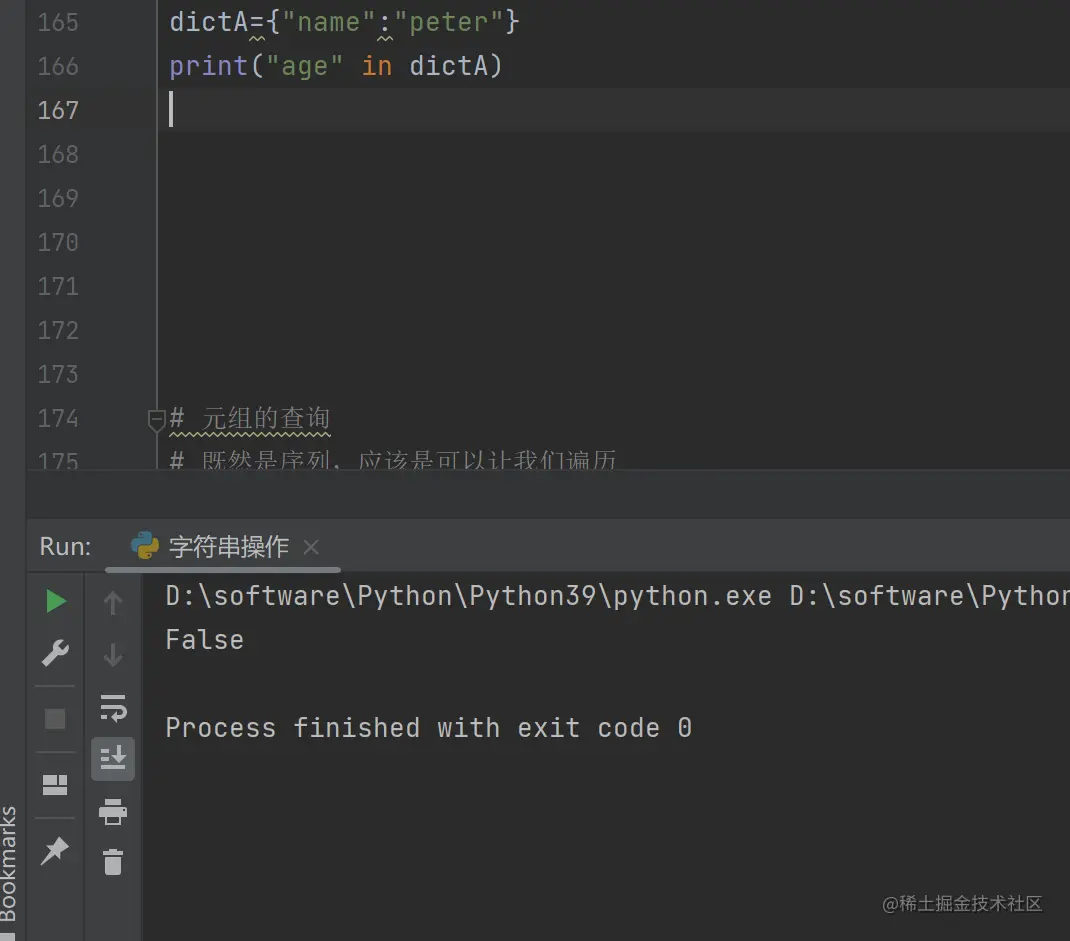Click line number 167 in the gutter
Screen dimensions: 1070x941
[x=58, y=110]
